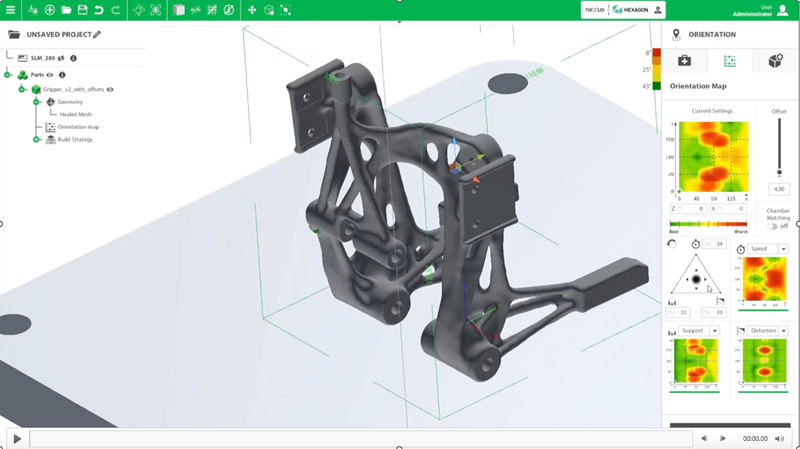800x449 pixels.
Task: Click the grid snapping toolbar icon
Action: click(x=212, y=10)
